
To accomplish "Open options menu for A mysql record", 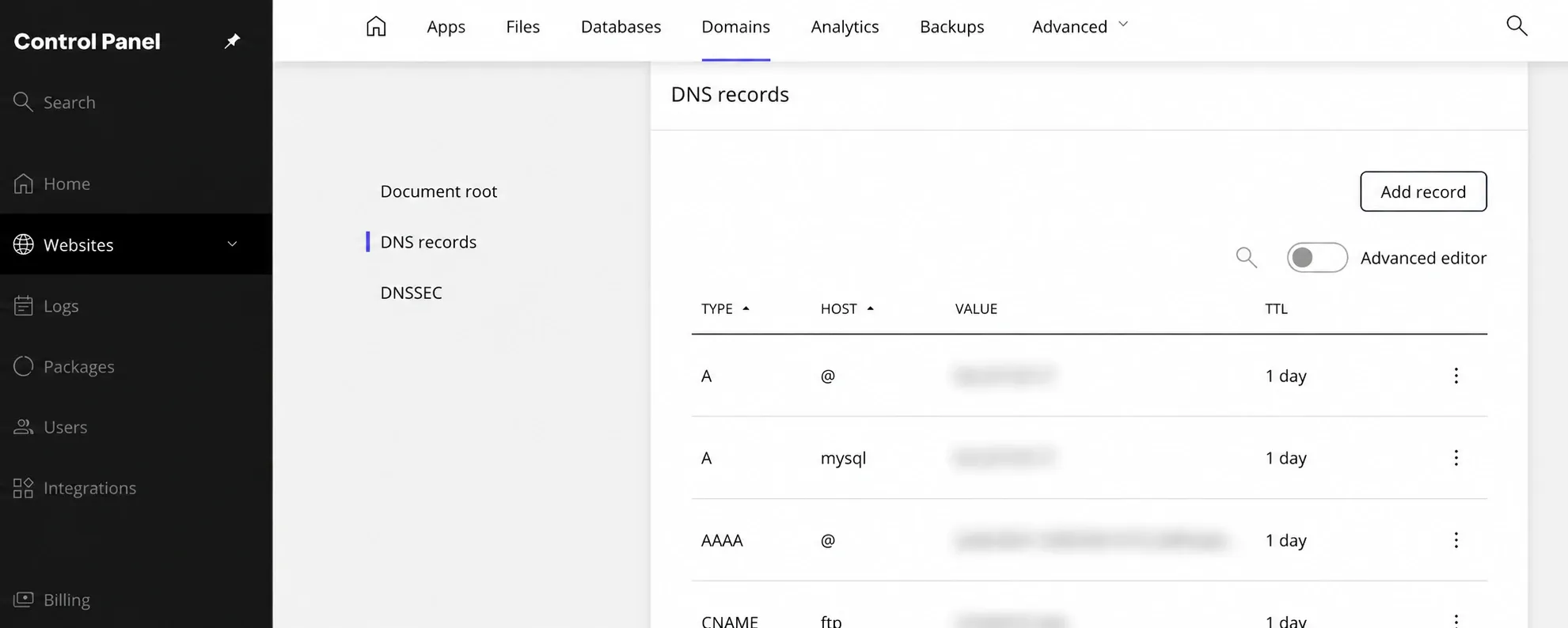I will pos(1456,458).
